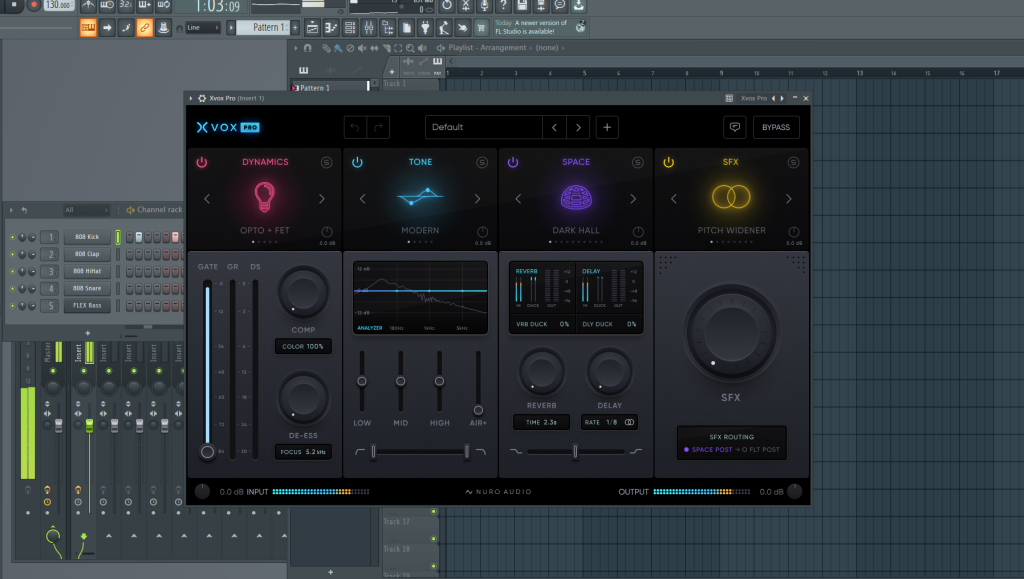Click the purple Dark Hall dome icon
1024x579 pixels.
[x=576, y=197]
